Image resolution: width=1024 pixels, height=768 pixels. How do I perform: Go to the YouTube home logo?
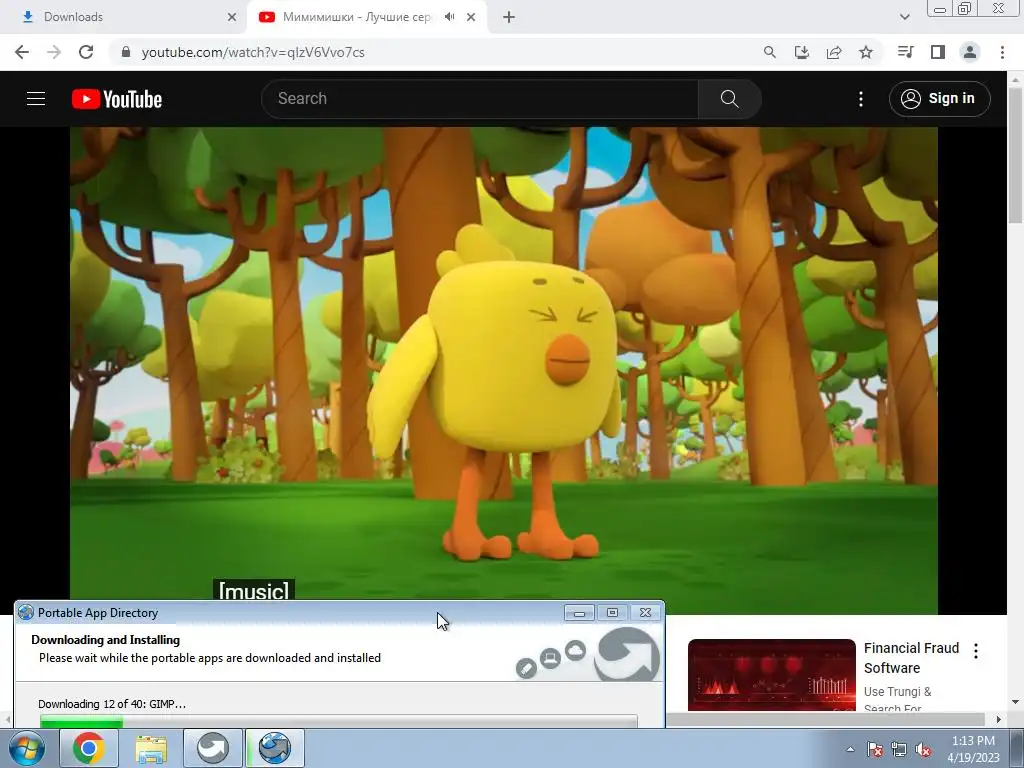117,99
